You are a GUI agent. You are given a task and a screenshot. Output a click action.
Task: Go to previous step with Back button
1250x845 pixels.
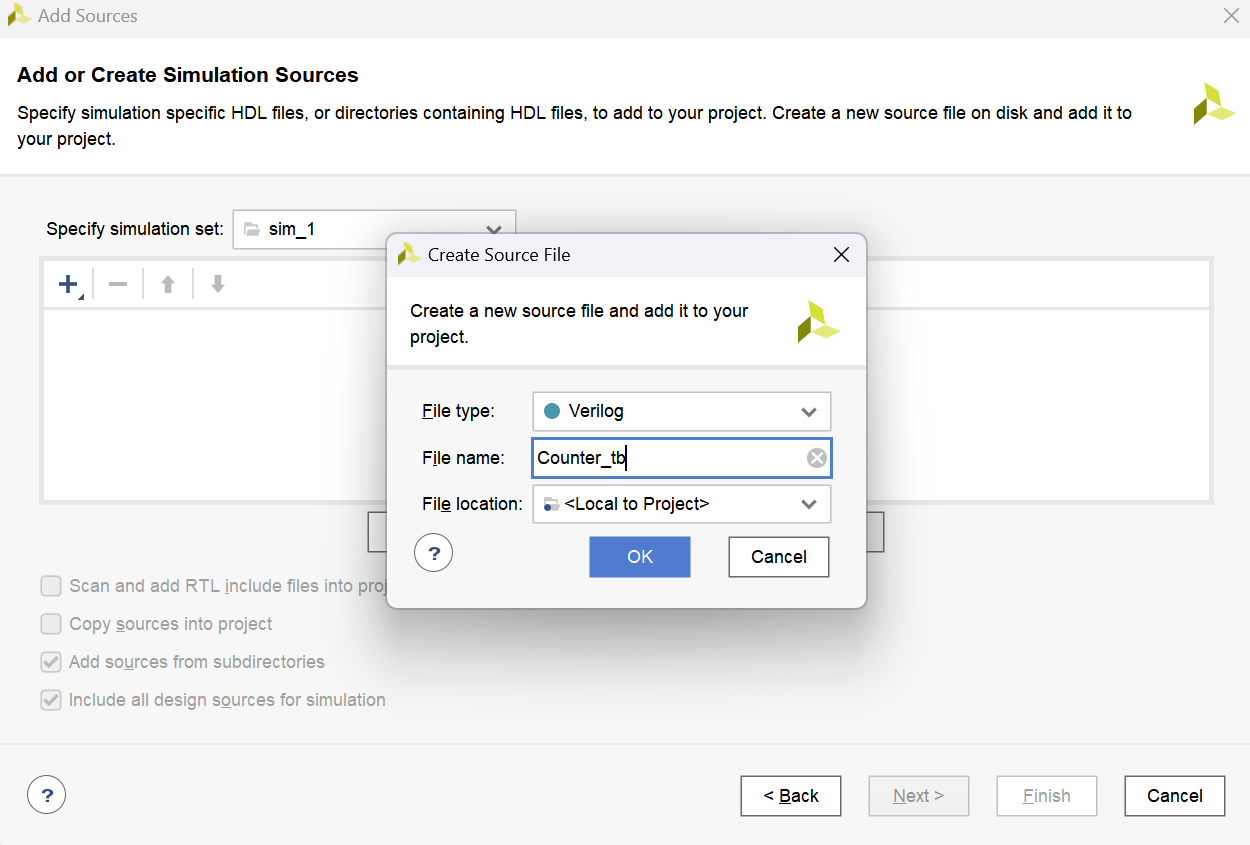tap(790, 796)
